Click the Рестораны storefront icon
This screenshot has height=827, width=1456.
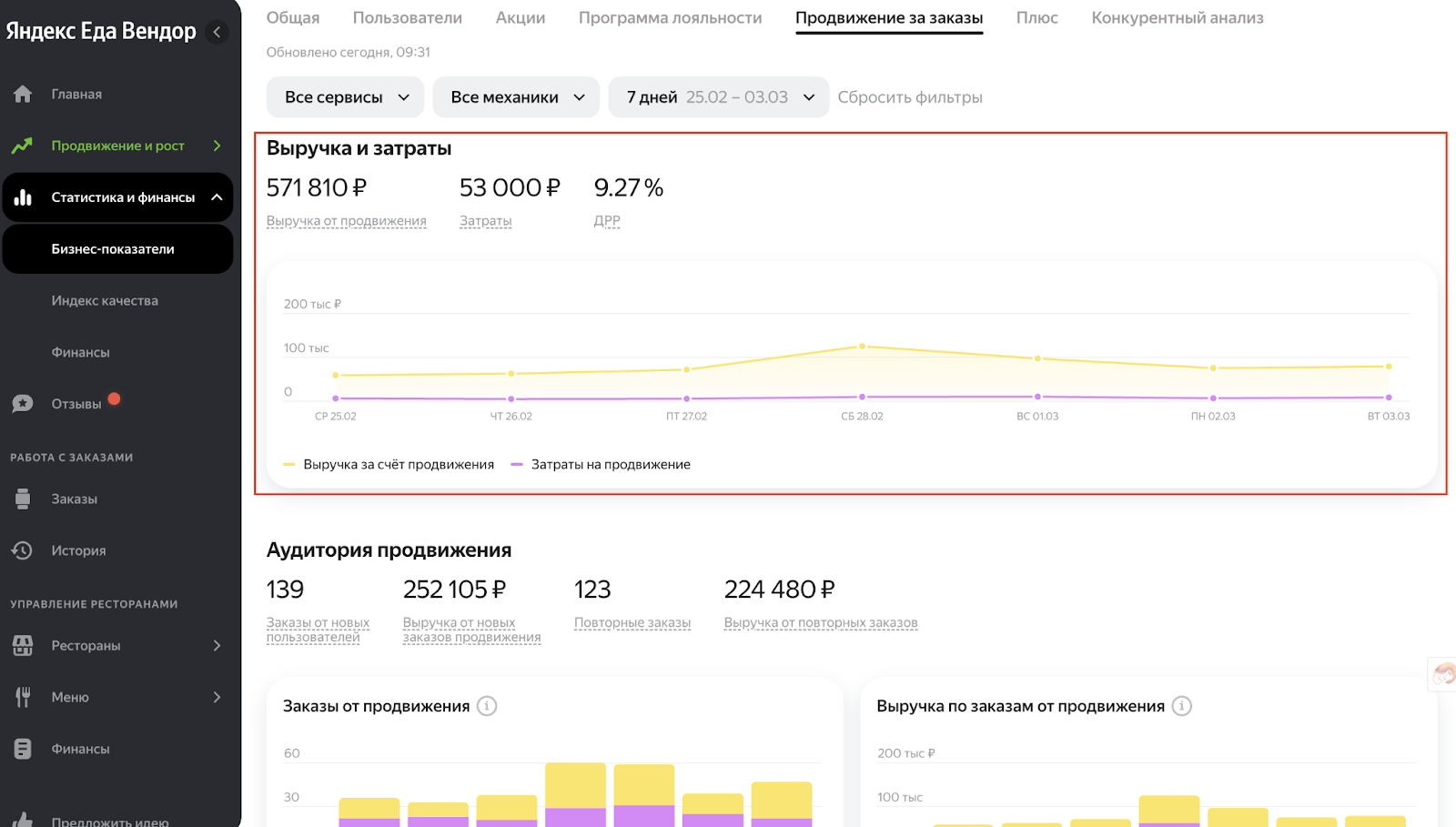click(23, 646)
